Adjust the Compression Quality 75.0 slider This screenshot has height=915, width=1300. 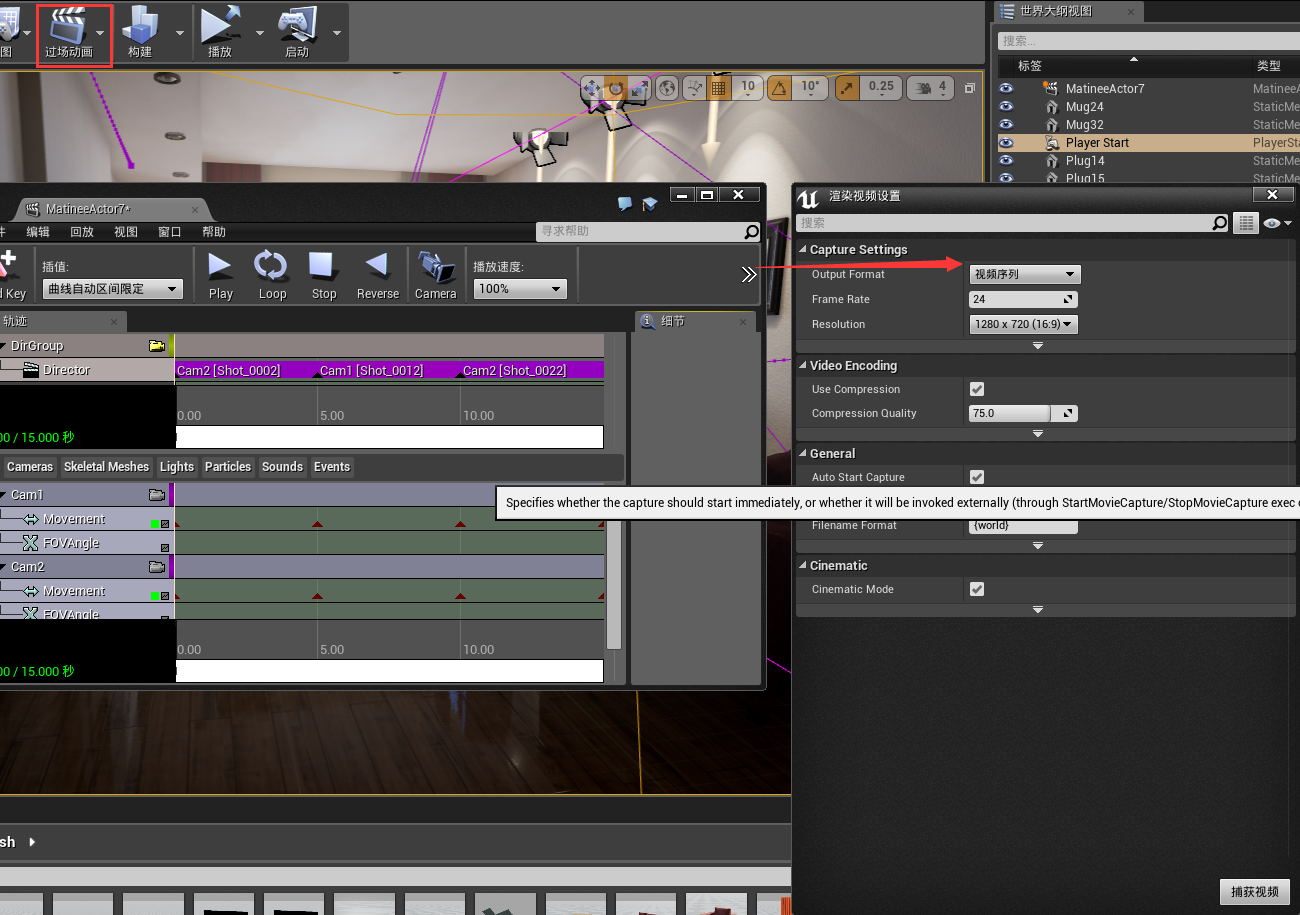pos(1023,413)
